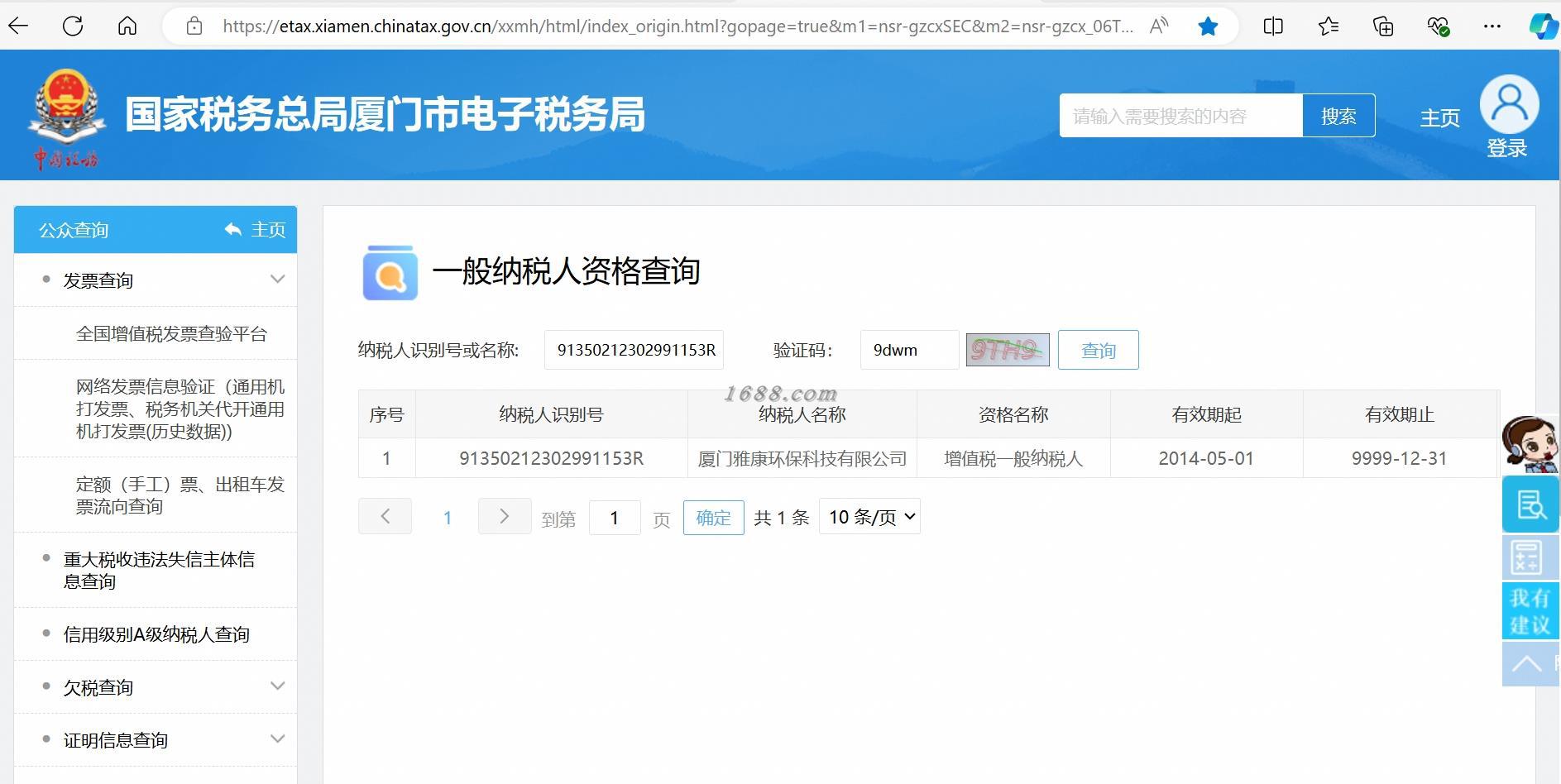
Task: Focus the 验证码 input field
Action: click(909, 350)
